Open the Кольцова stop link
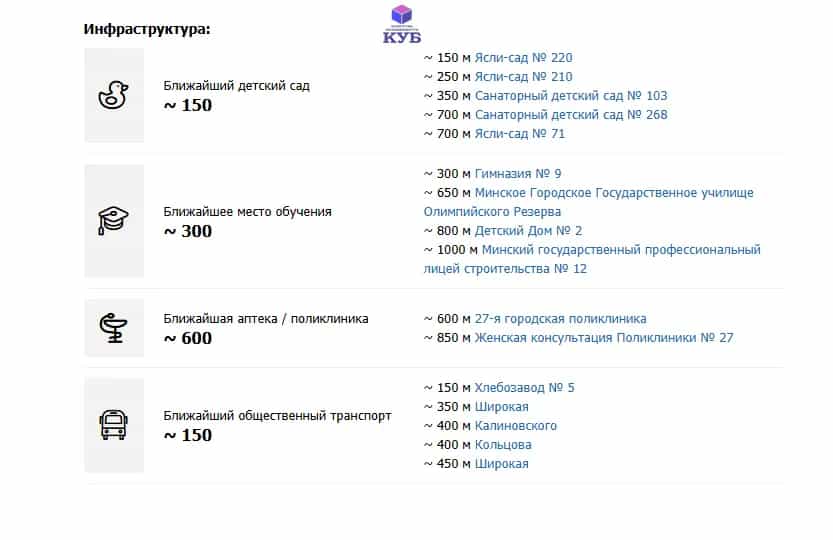833x540 pixels. (503, 445)
